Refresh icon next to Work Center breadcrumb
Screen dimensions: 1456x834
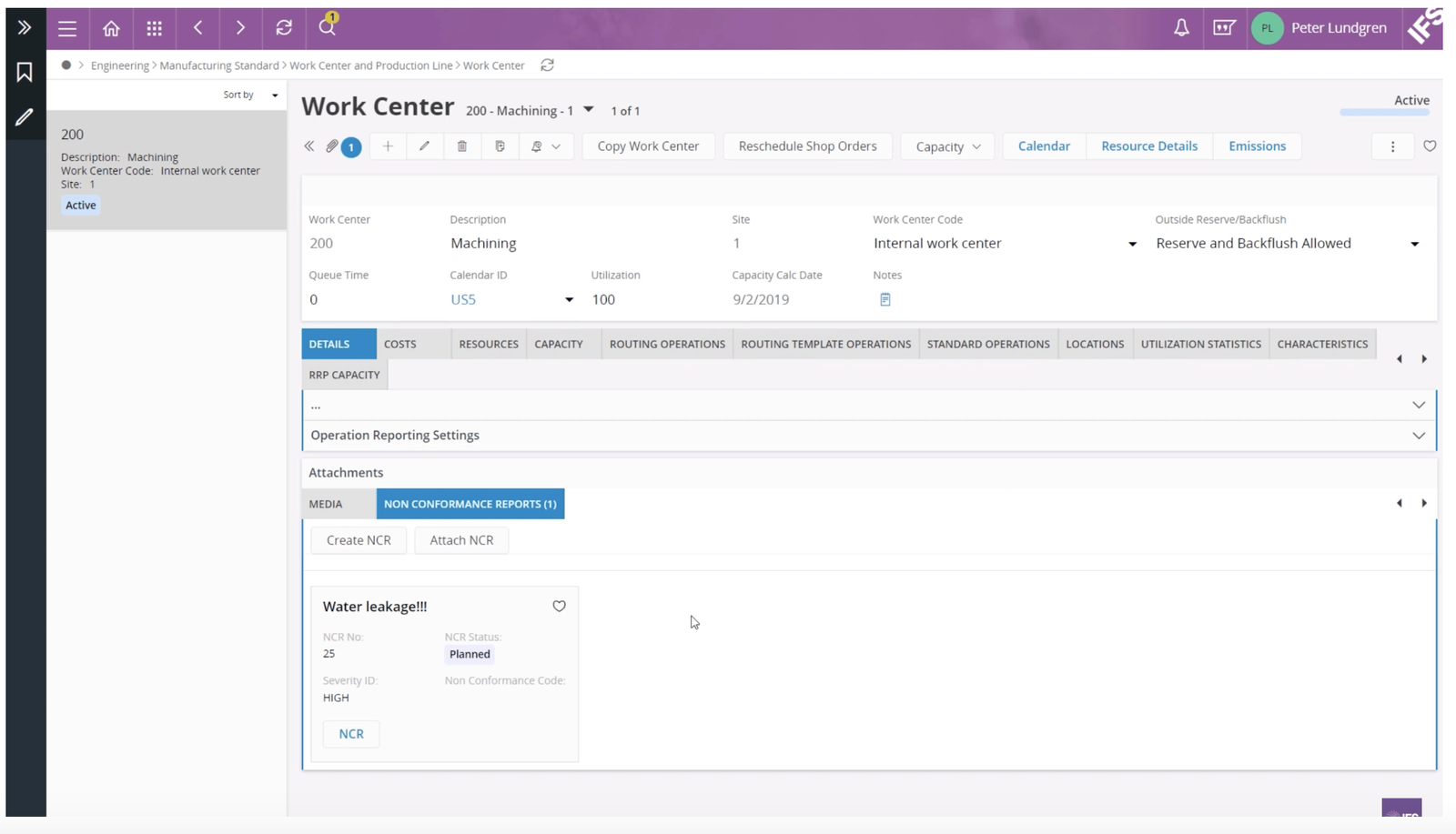click(547, 65)
